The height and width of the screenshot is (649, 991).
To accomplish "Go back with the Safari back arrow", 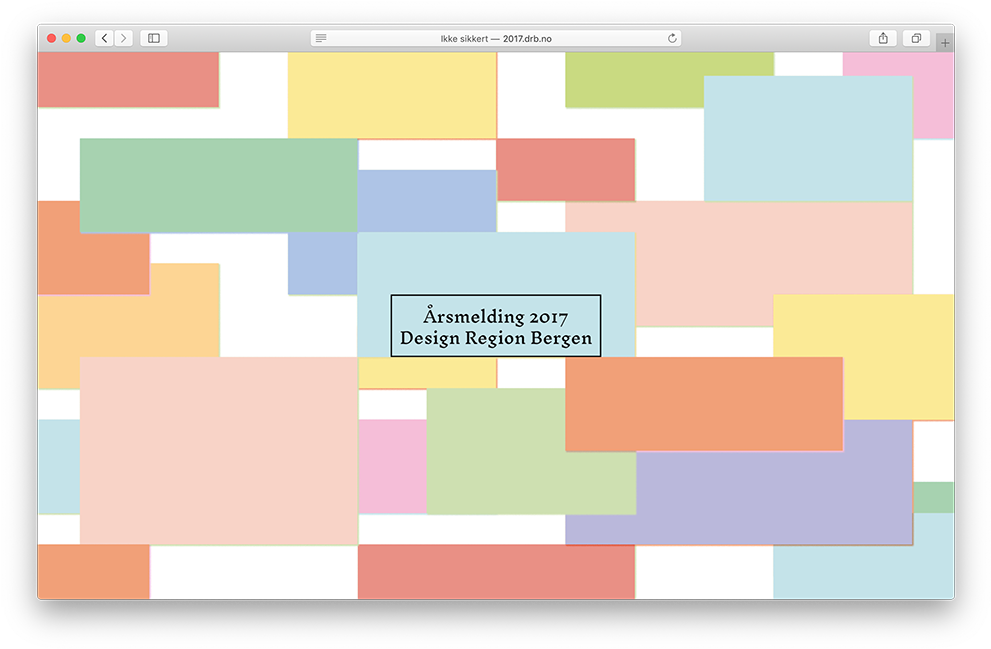I will [104, 39].
